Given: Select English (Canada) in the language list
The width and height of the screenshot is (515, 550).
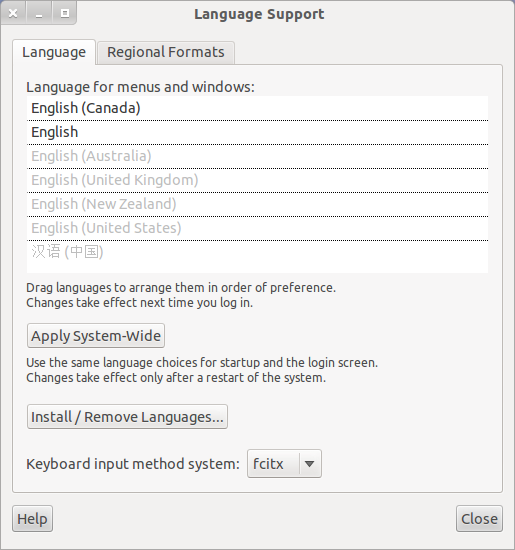Looking at the screenshot, I should pyautogui.click(x=257, y=108).
